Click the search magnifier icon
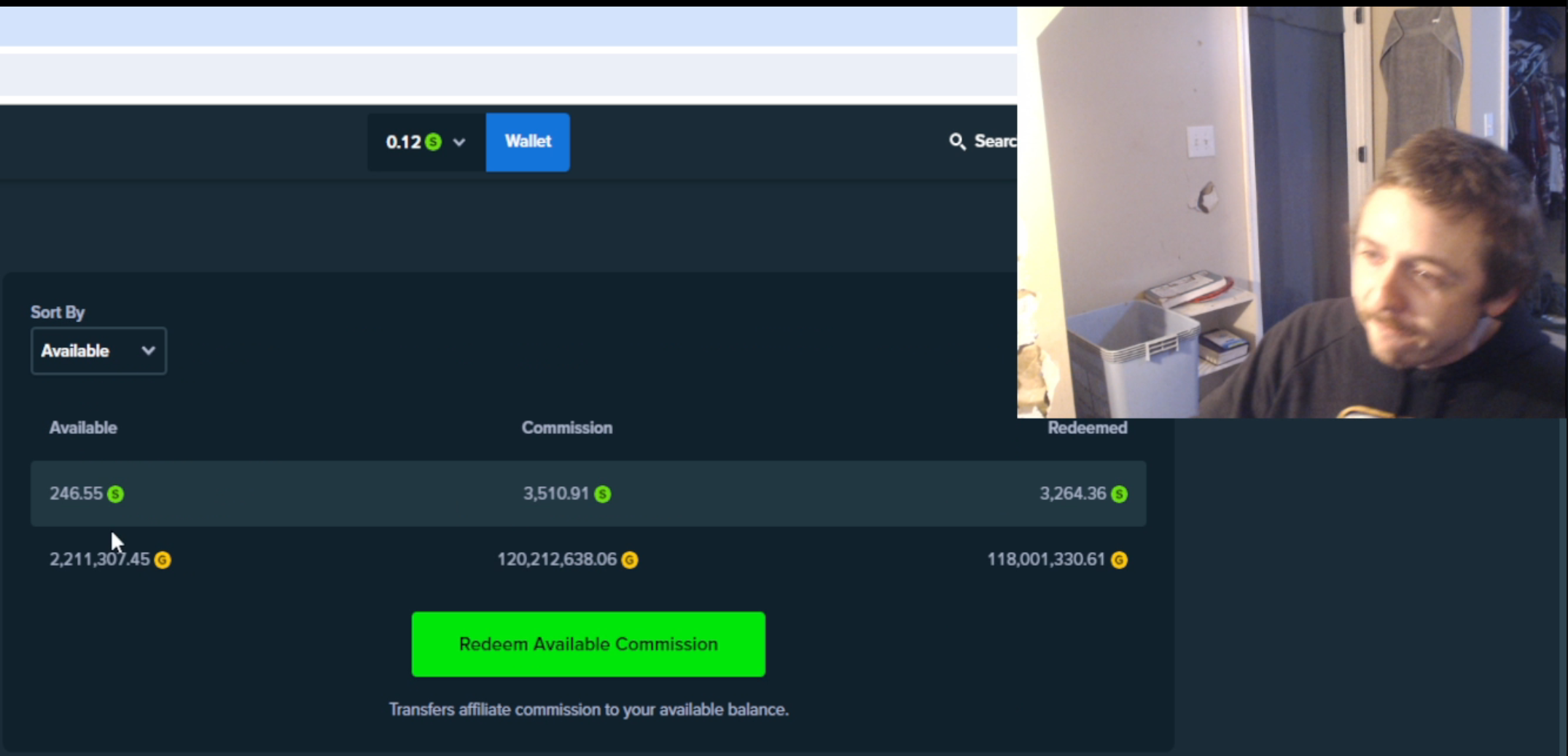 click(x=957, y=141)
